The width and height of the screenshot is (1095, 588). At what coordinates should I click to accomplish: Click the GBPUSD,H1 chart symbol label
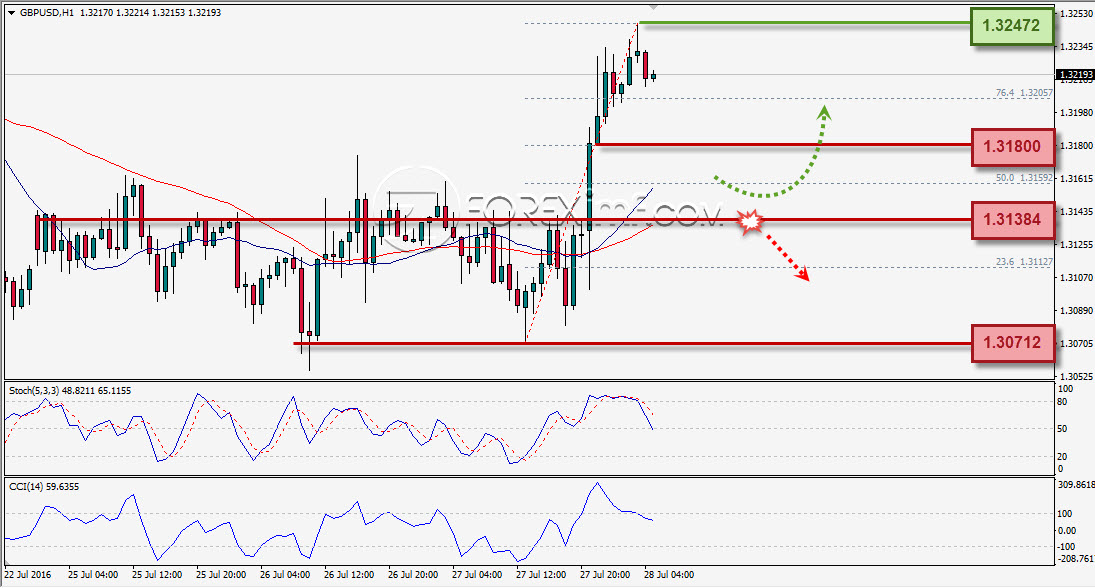(x=46, y=13)
